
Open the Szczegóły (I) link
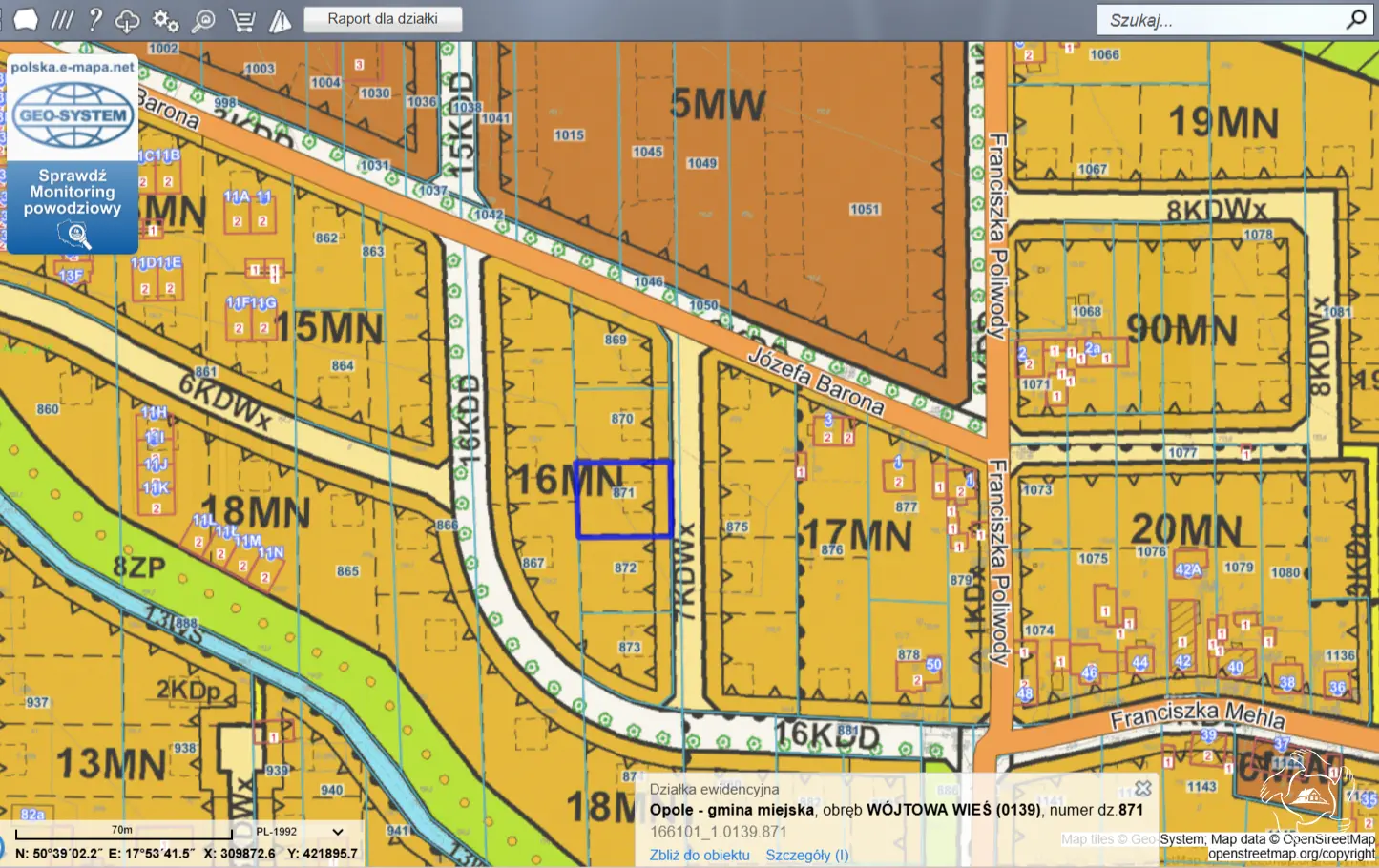tap(807, 856)
